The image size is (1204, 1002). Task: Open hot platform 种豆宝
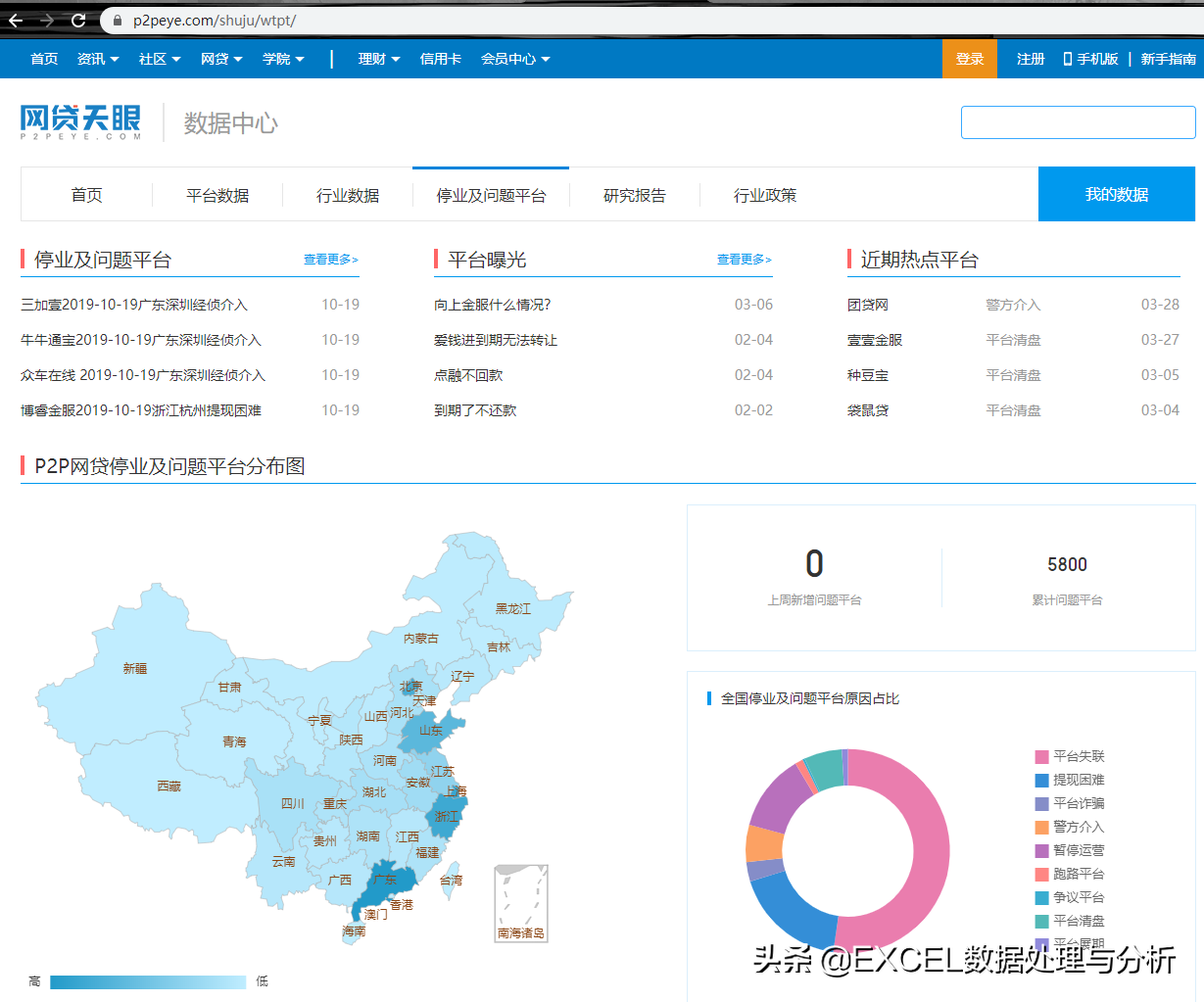pos(868,375)
